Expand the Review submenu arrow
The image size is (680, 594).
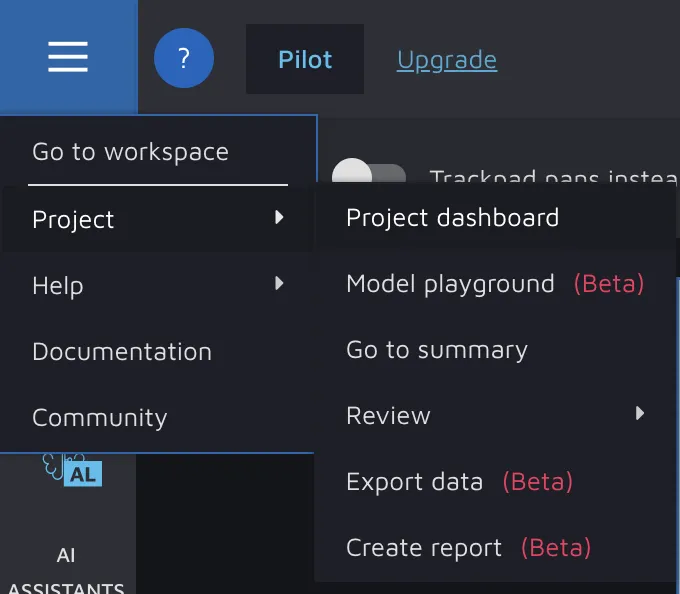640,413
